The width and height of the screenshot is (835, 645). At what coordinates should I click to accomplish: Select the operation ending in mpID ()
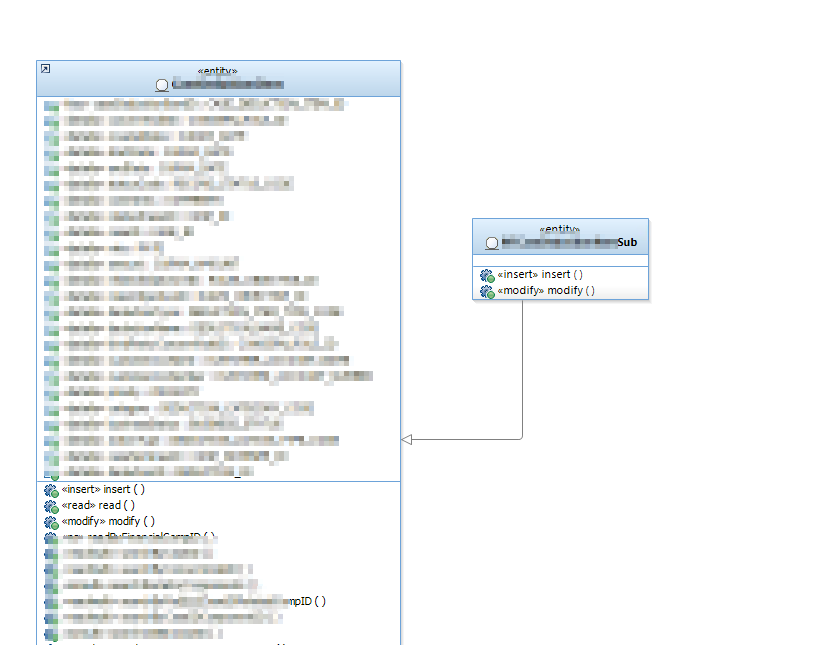click(x=194, y=601)
